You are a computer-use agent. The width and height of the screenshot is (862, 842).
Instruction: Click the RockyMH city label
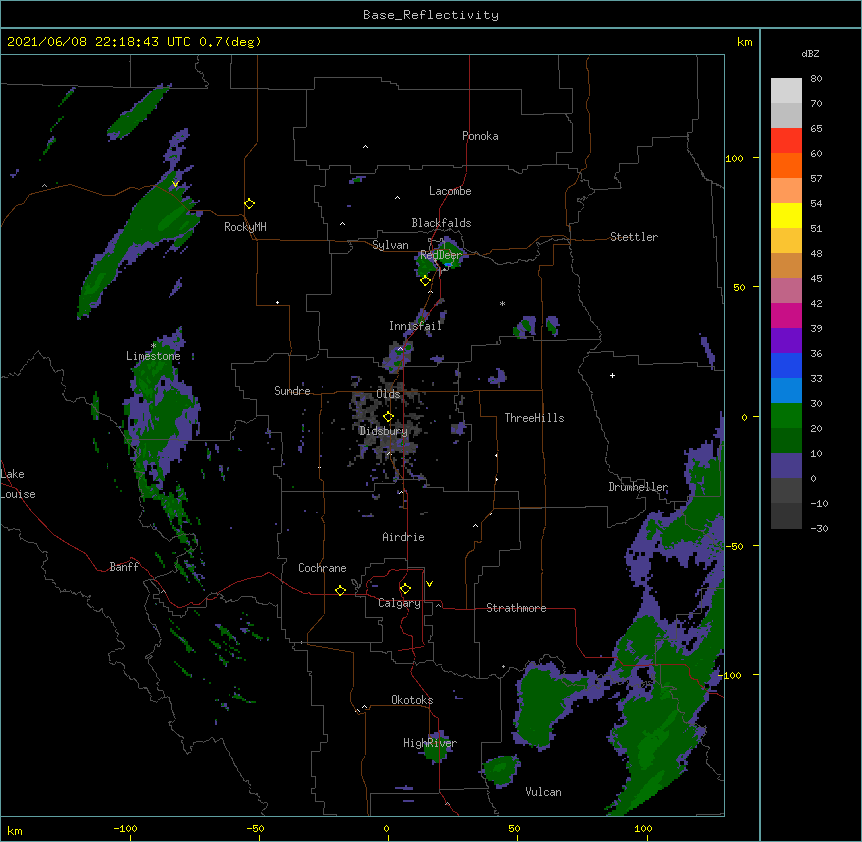click(x=245, y=227)
